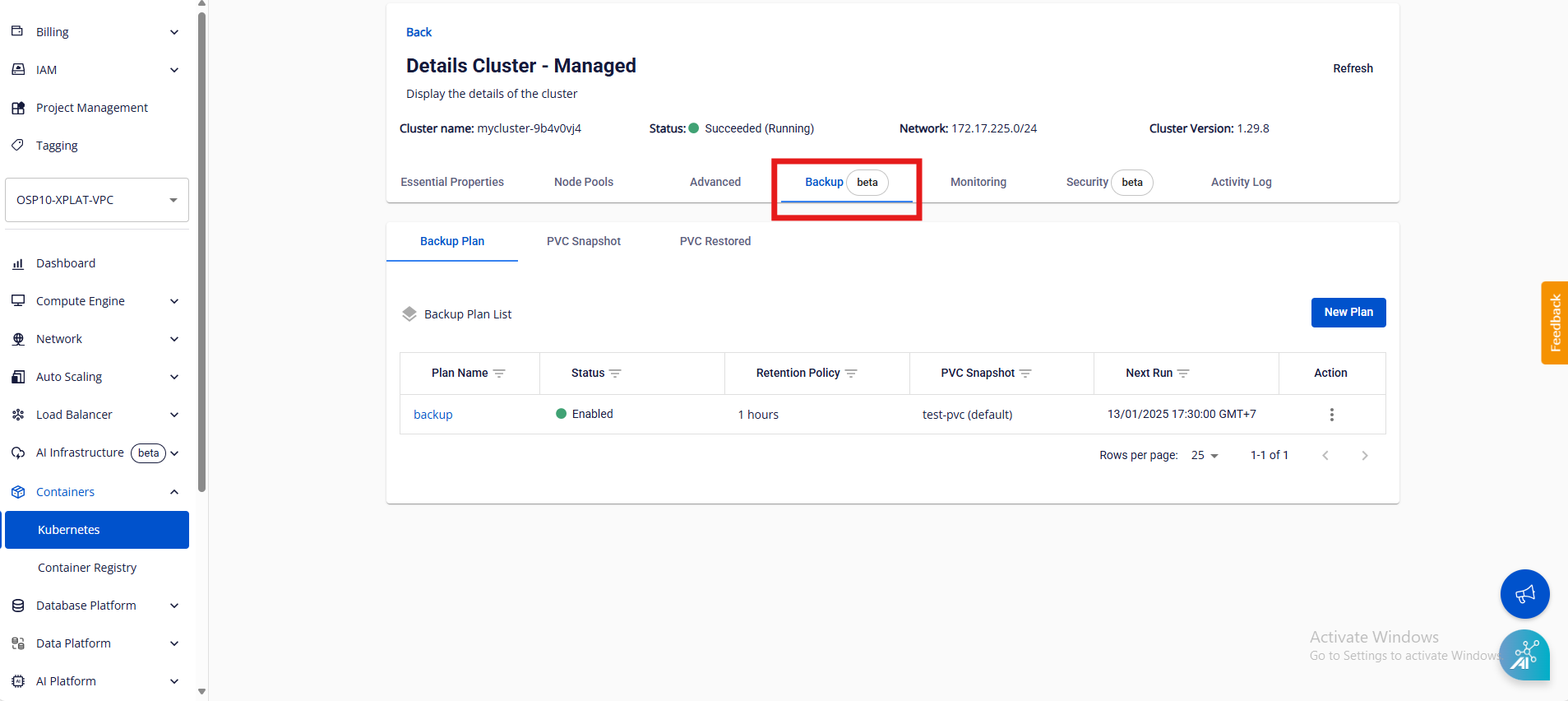
Task: Open the announcements megaphone button
Action: [x=1524, y=594]
